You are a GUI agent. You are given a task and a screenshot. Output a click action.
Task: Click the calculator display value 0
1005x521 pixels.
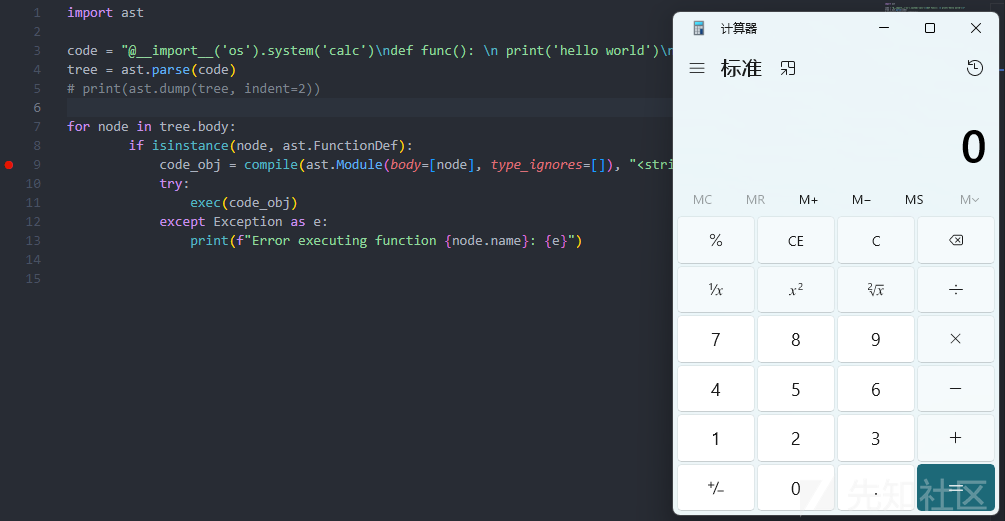(x=973, y=147)
